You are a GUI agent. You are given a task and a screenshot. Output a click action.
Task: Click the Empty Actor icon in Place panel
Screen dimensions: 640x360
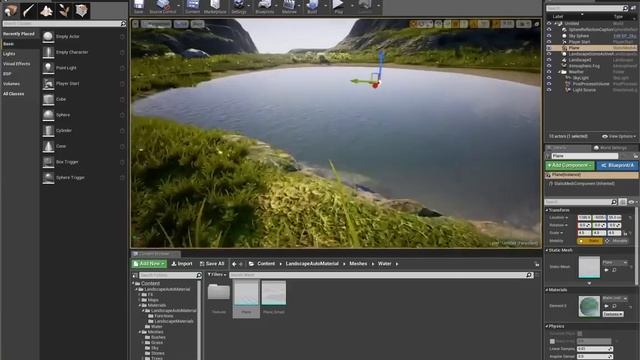point(48,37)
